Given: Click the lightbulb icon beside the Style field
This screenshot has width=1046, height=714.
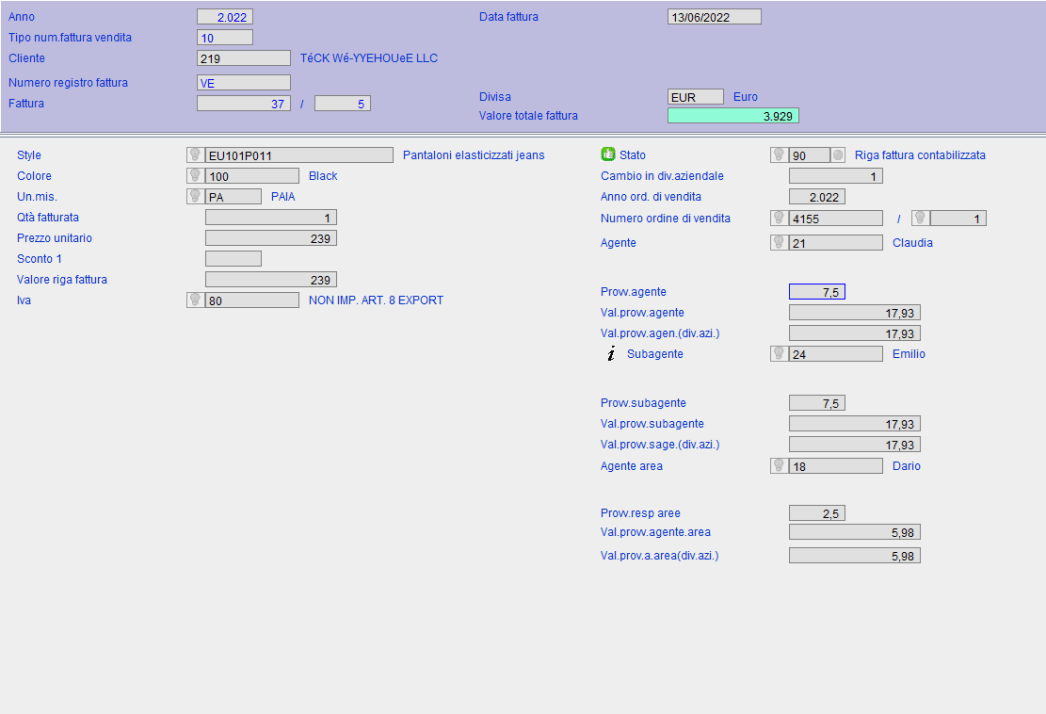Looking at the screenshot, I should 195,155.
